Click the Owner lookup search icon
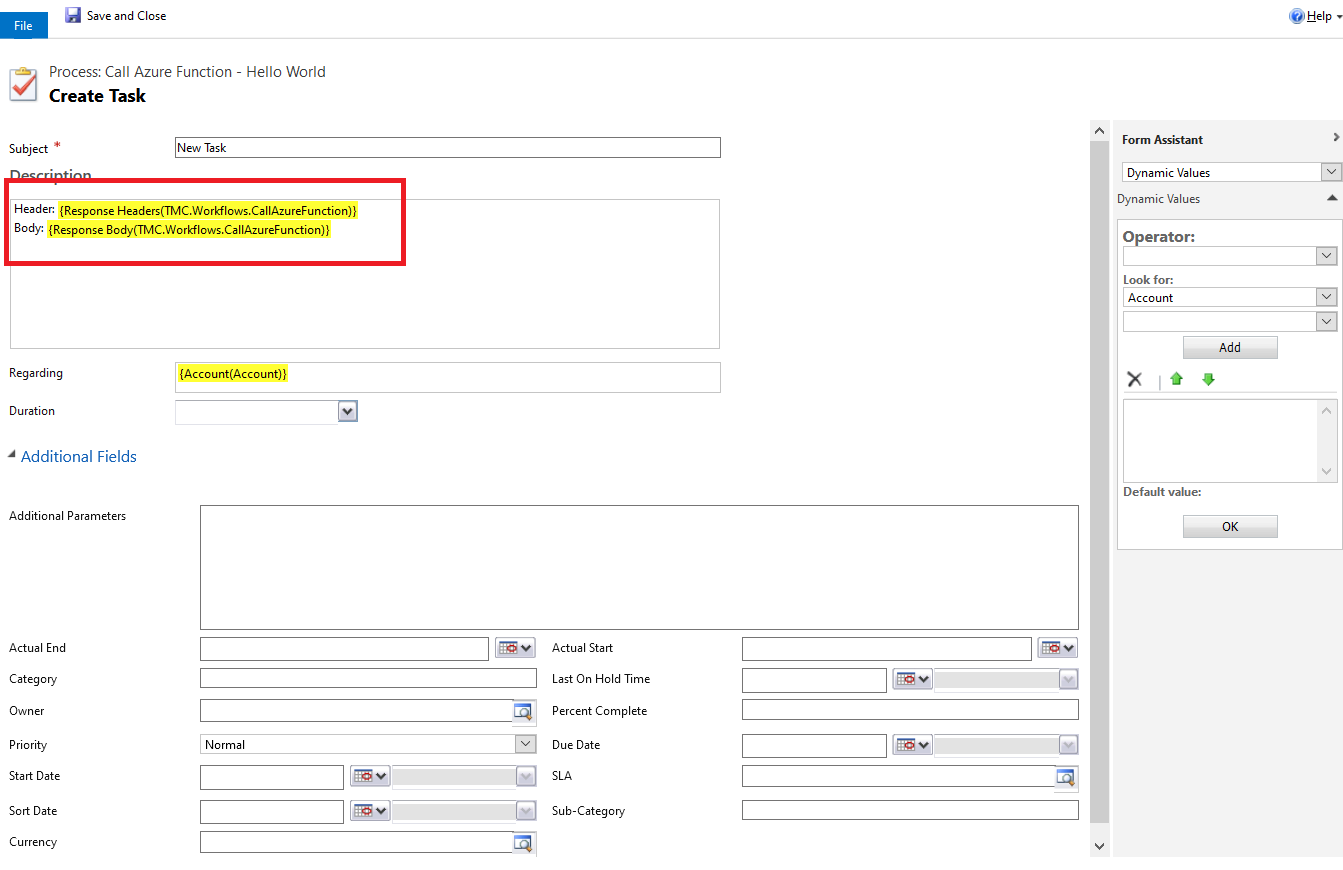 tap(523, 712)
